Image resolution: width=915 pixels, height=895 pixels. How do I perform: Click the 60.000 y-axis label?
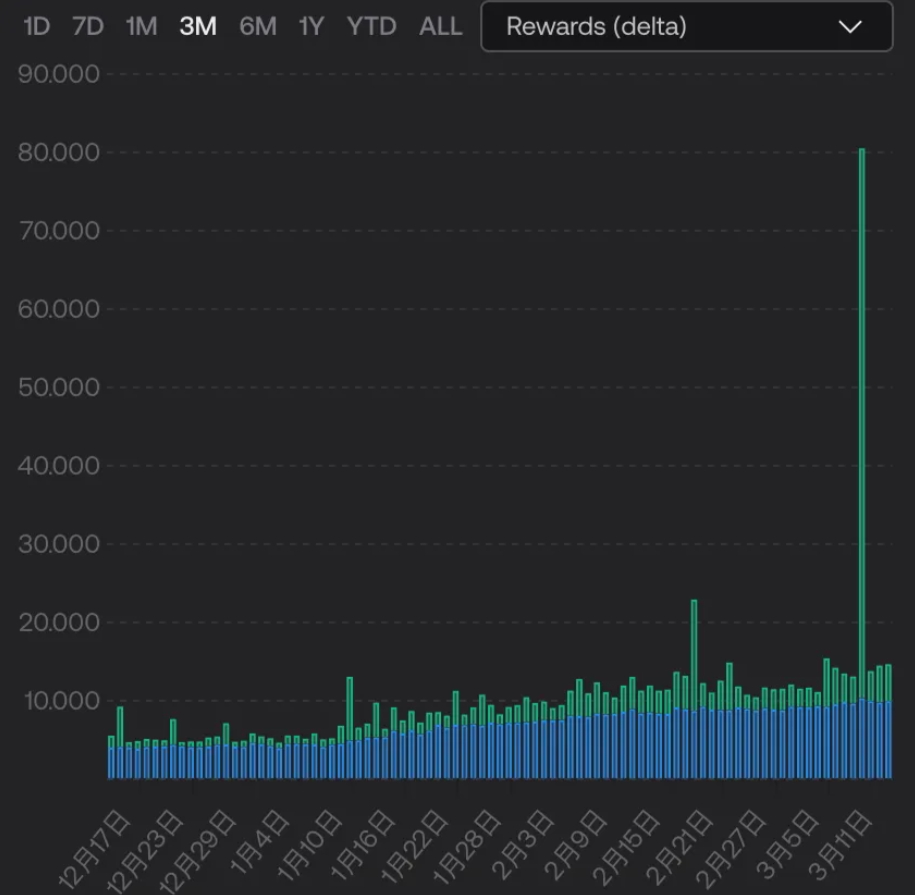tap(58, 309)
